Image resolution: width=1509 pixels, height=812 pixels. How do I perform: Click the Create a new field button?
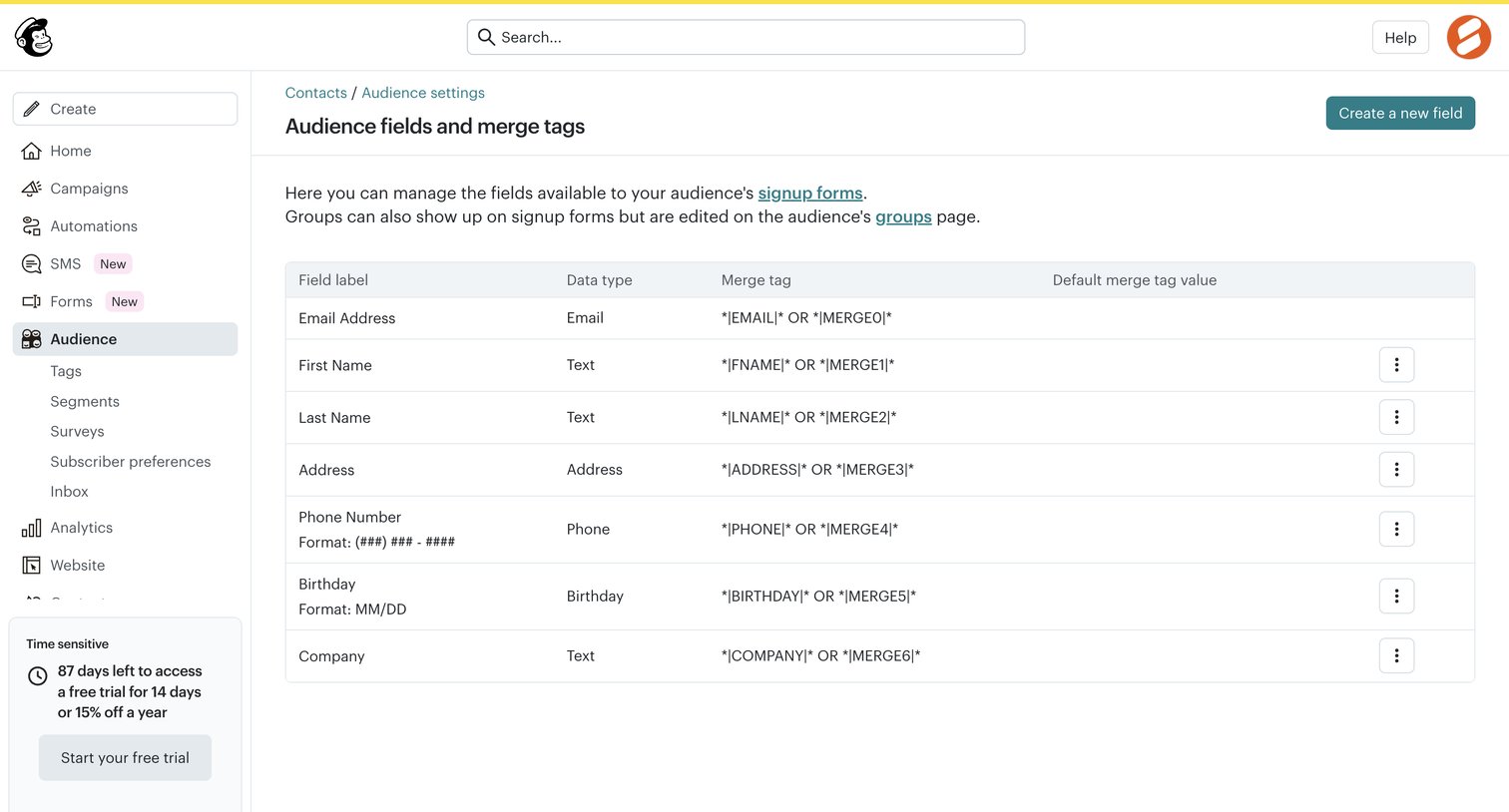pos(1400,113)
